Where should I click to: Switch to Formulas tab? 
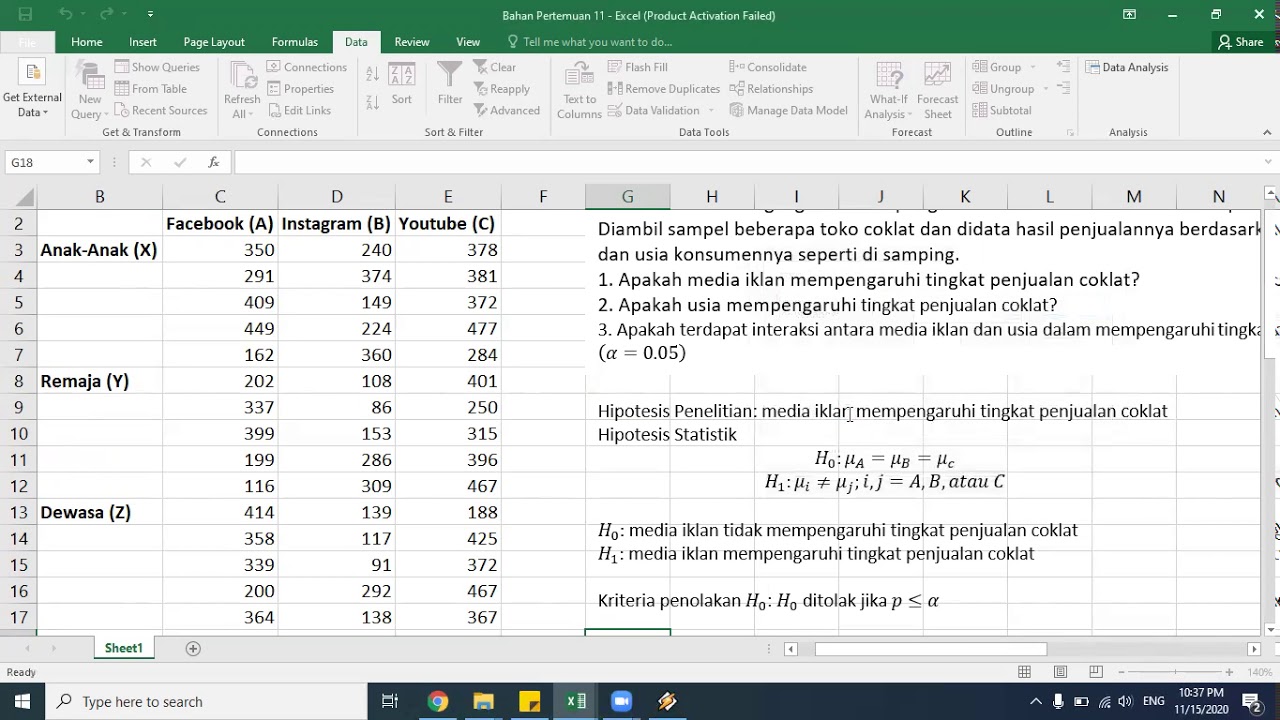click(x=295, y=42)
